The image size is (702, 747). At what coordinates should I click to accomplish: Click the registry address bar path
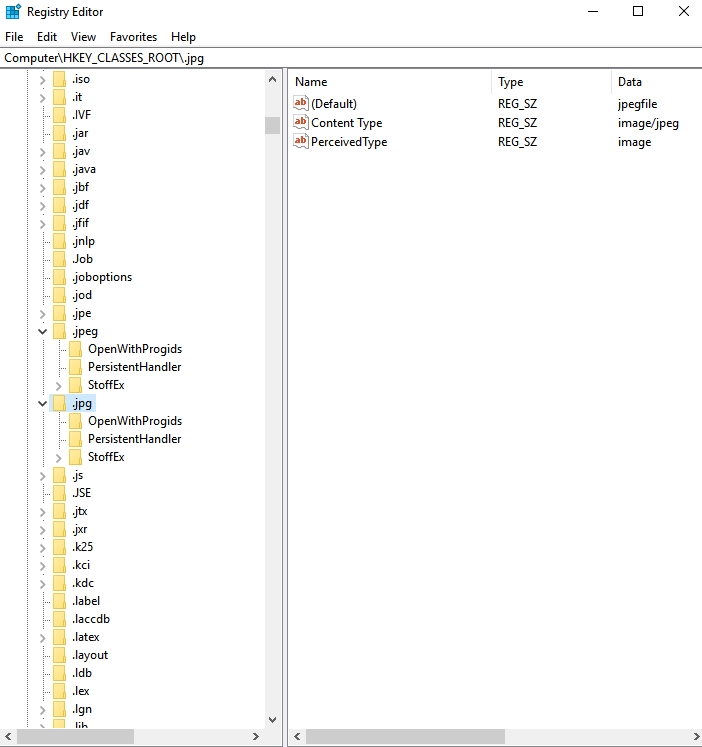[104, 58]
